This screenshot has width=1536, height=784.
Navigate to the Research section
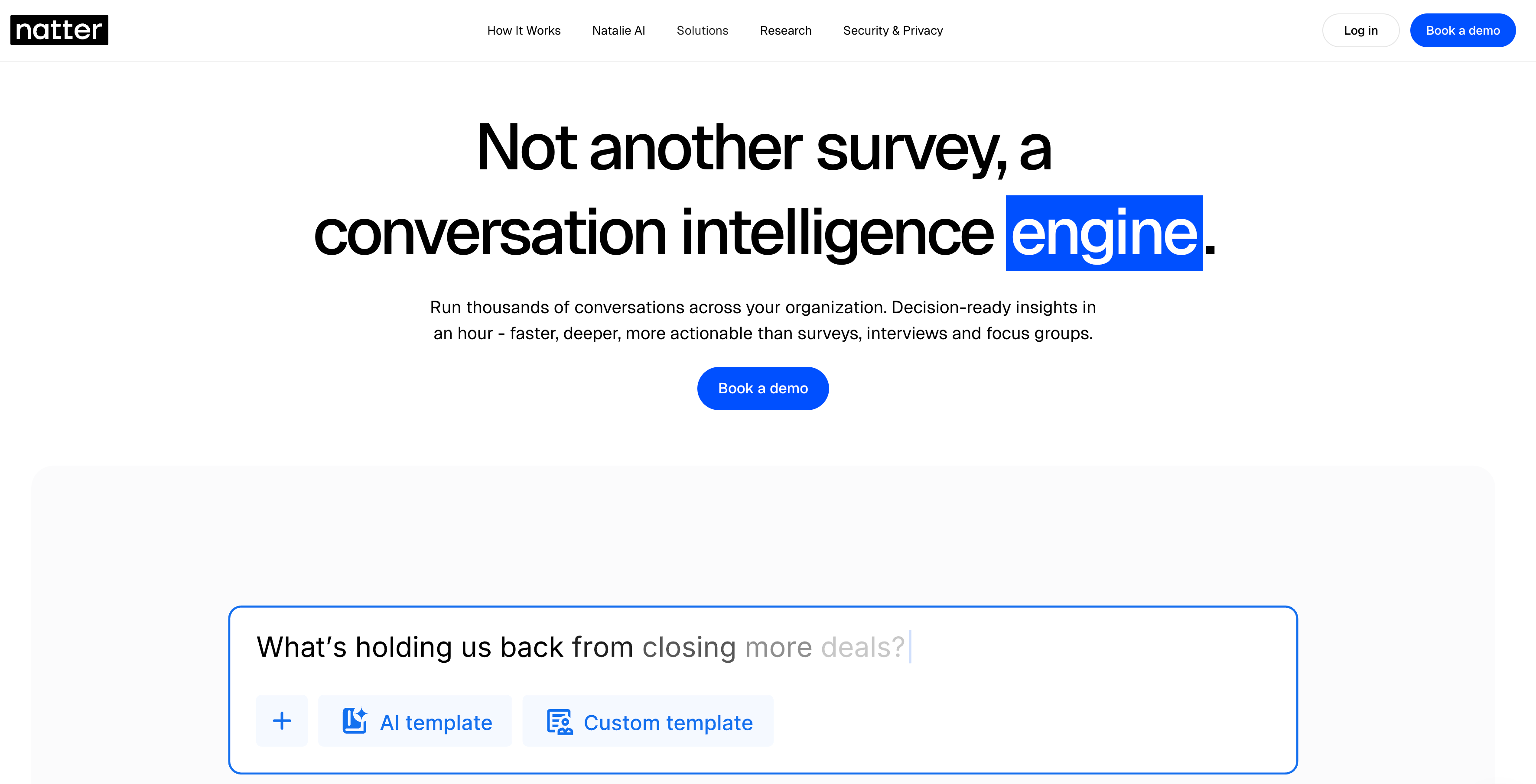[785, 30]
